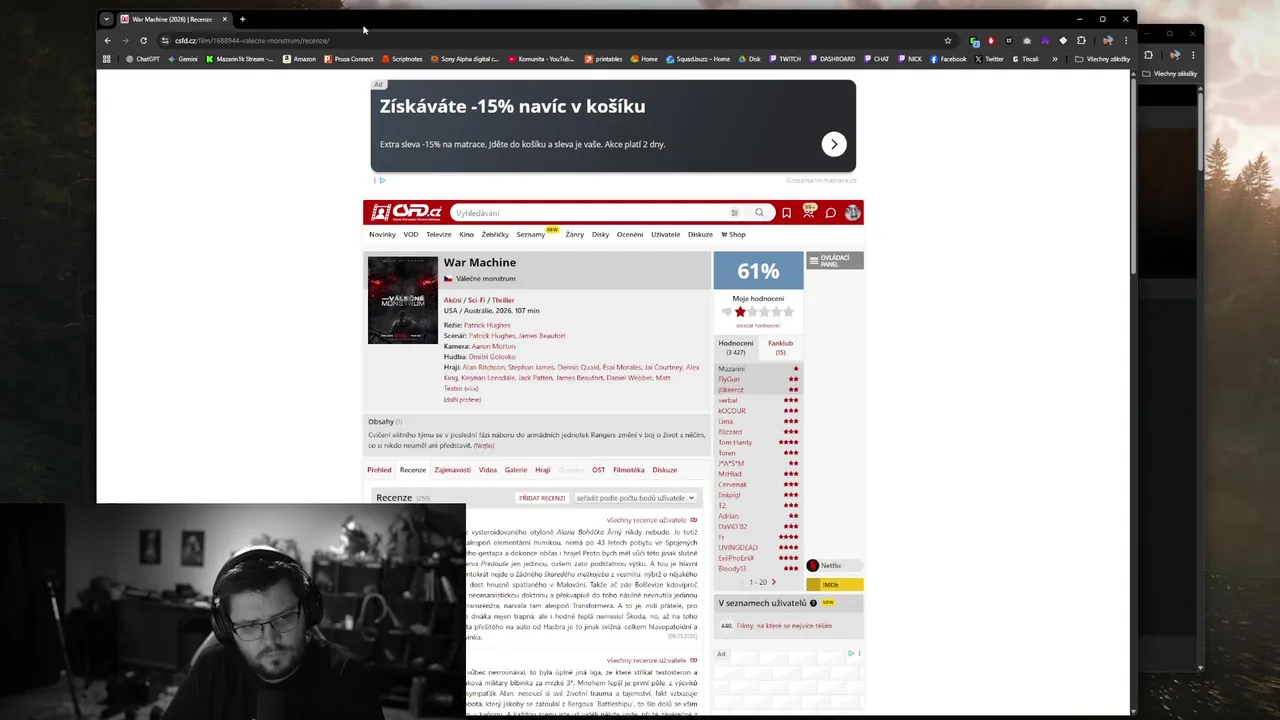Open the user avatar in ČSFD header
The width and height of the screenshot is (1280, 720).
point(852,212)
